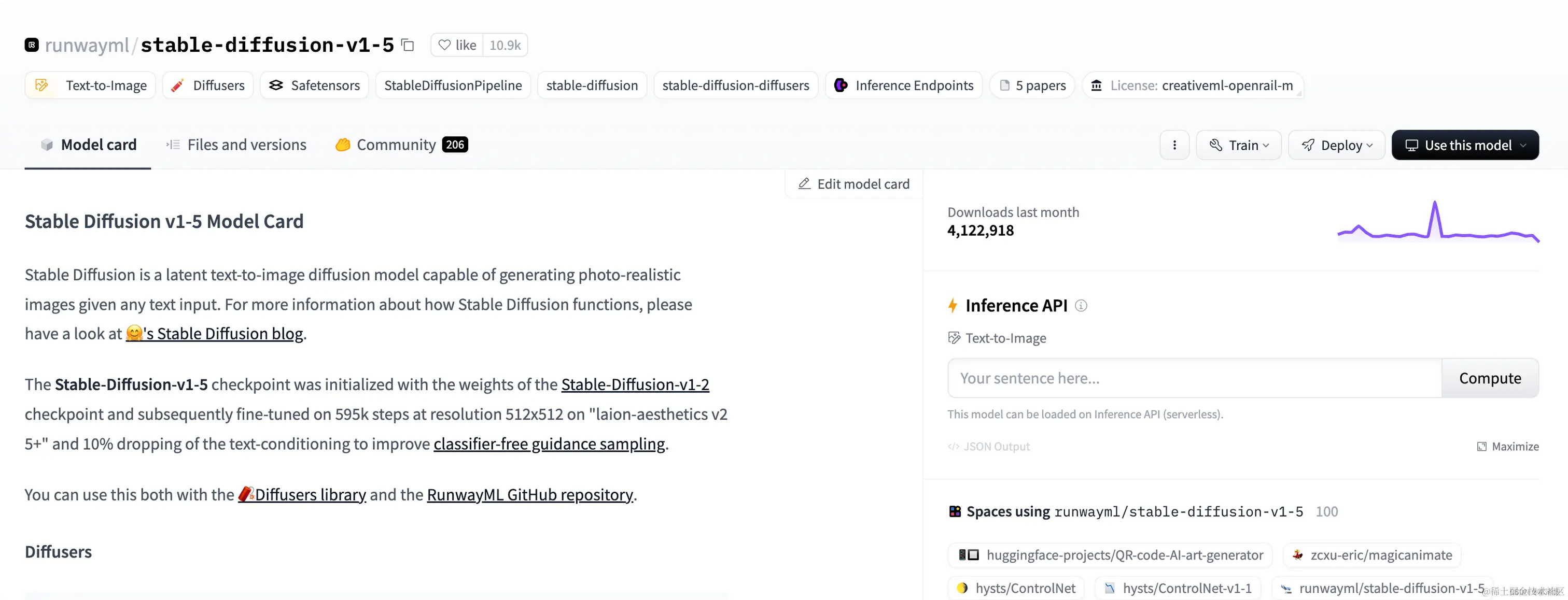Click the 5 papers tag
This screenshot has width=1568, height=600.
tap(1032, 85)
